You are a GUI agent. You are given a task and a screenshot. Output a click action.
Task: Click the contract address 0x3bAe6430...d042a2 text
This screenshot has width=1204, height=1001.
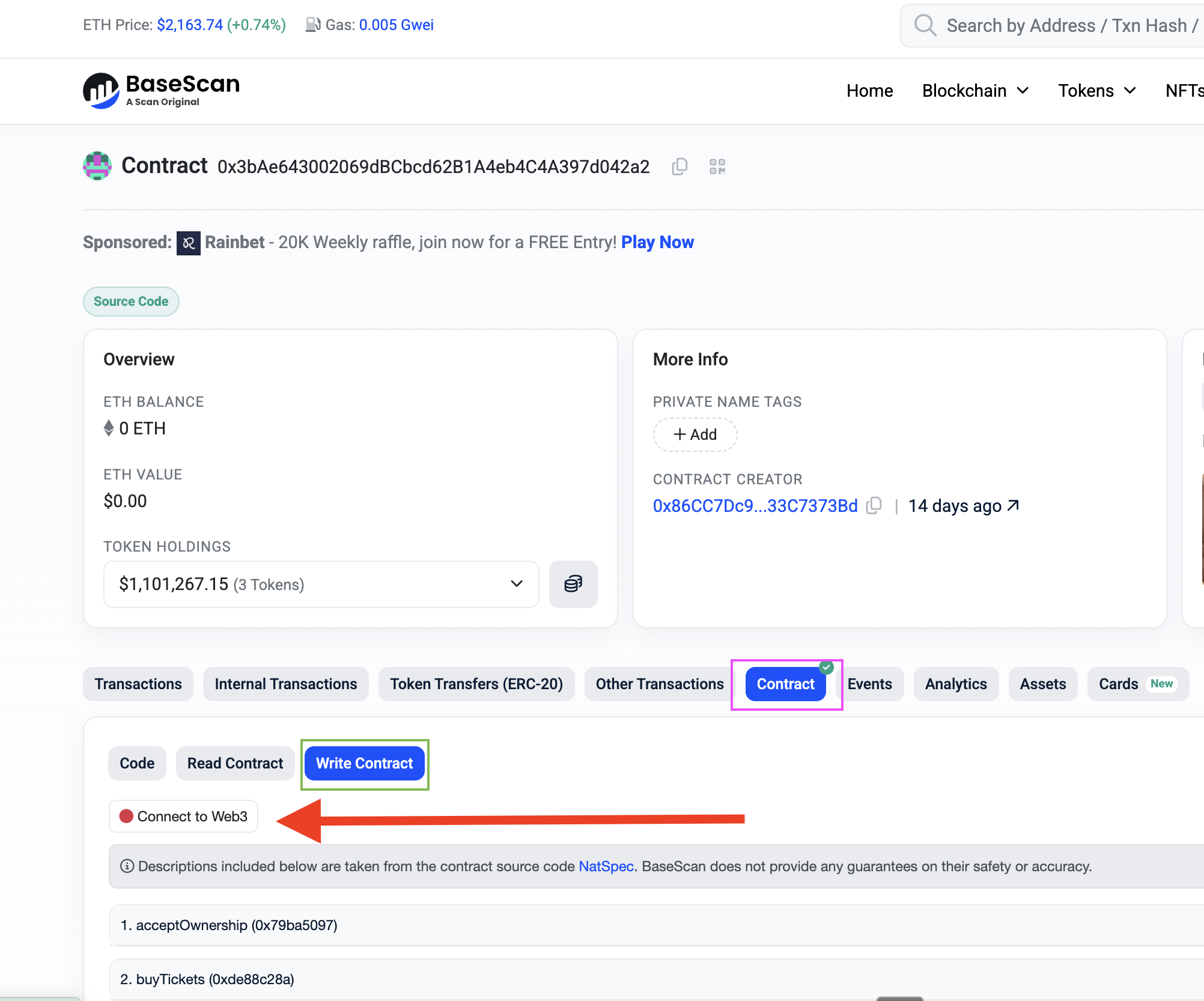pos(434,166)
